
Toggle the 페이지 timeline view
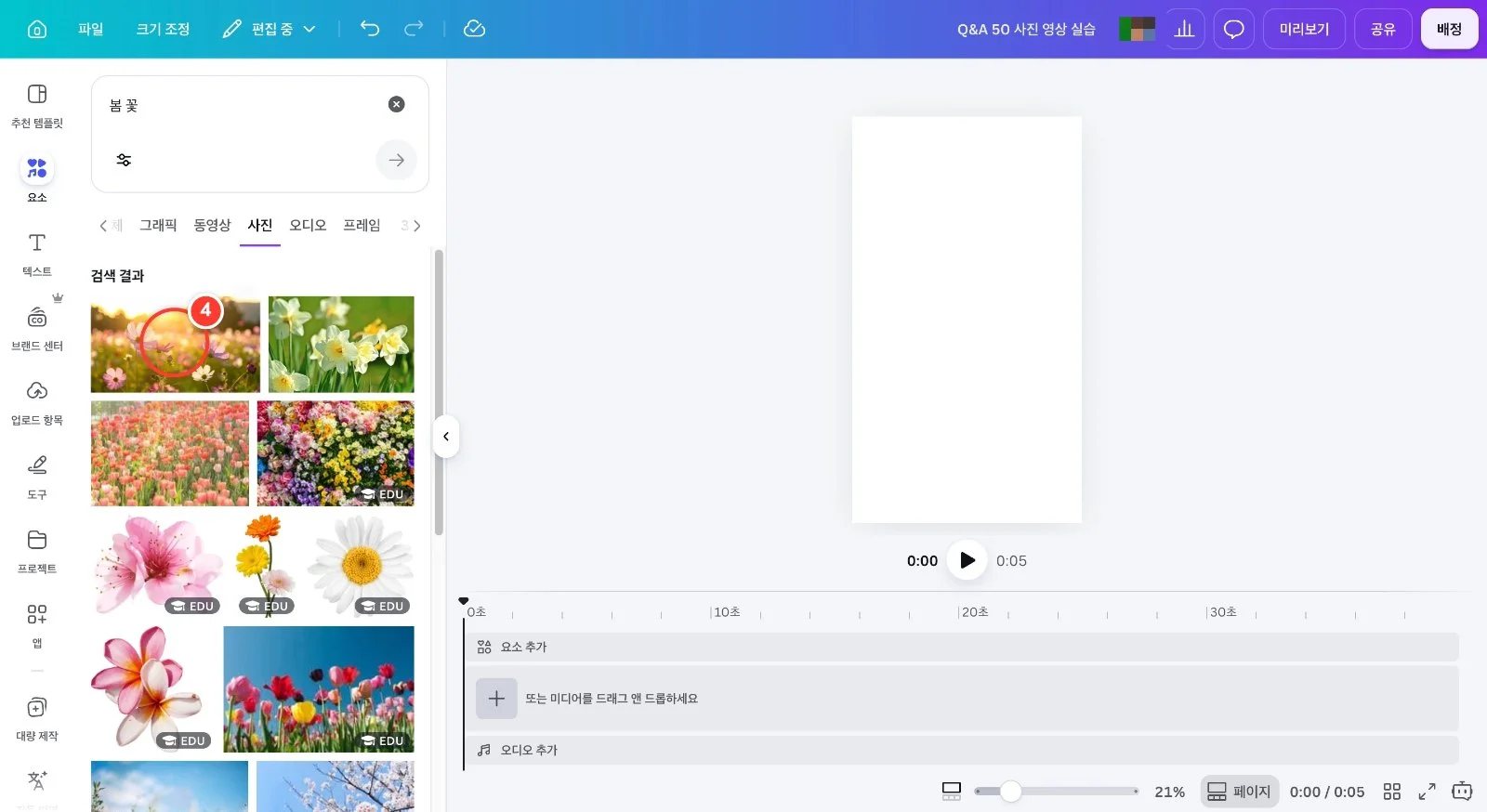1239,792
